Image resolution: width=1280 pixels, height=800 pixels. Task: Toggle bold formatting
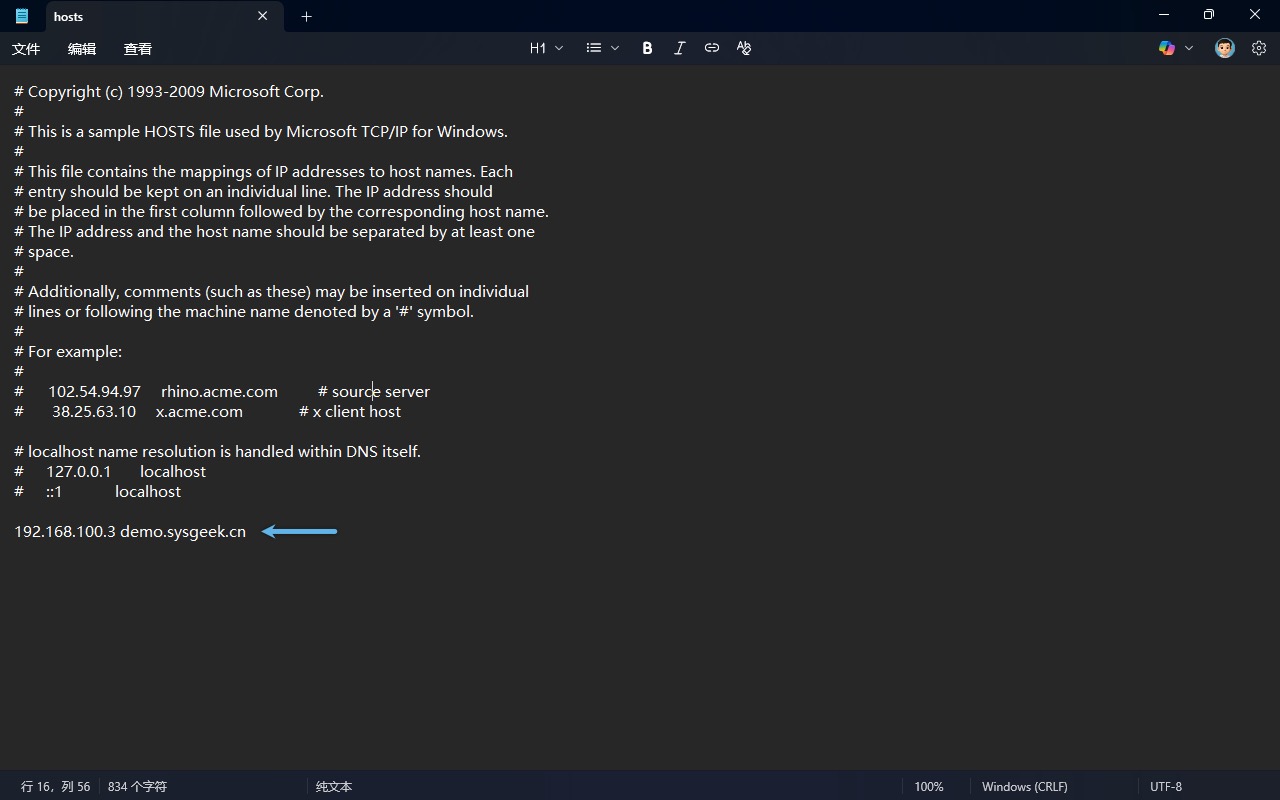point(647,48)
